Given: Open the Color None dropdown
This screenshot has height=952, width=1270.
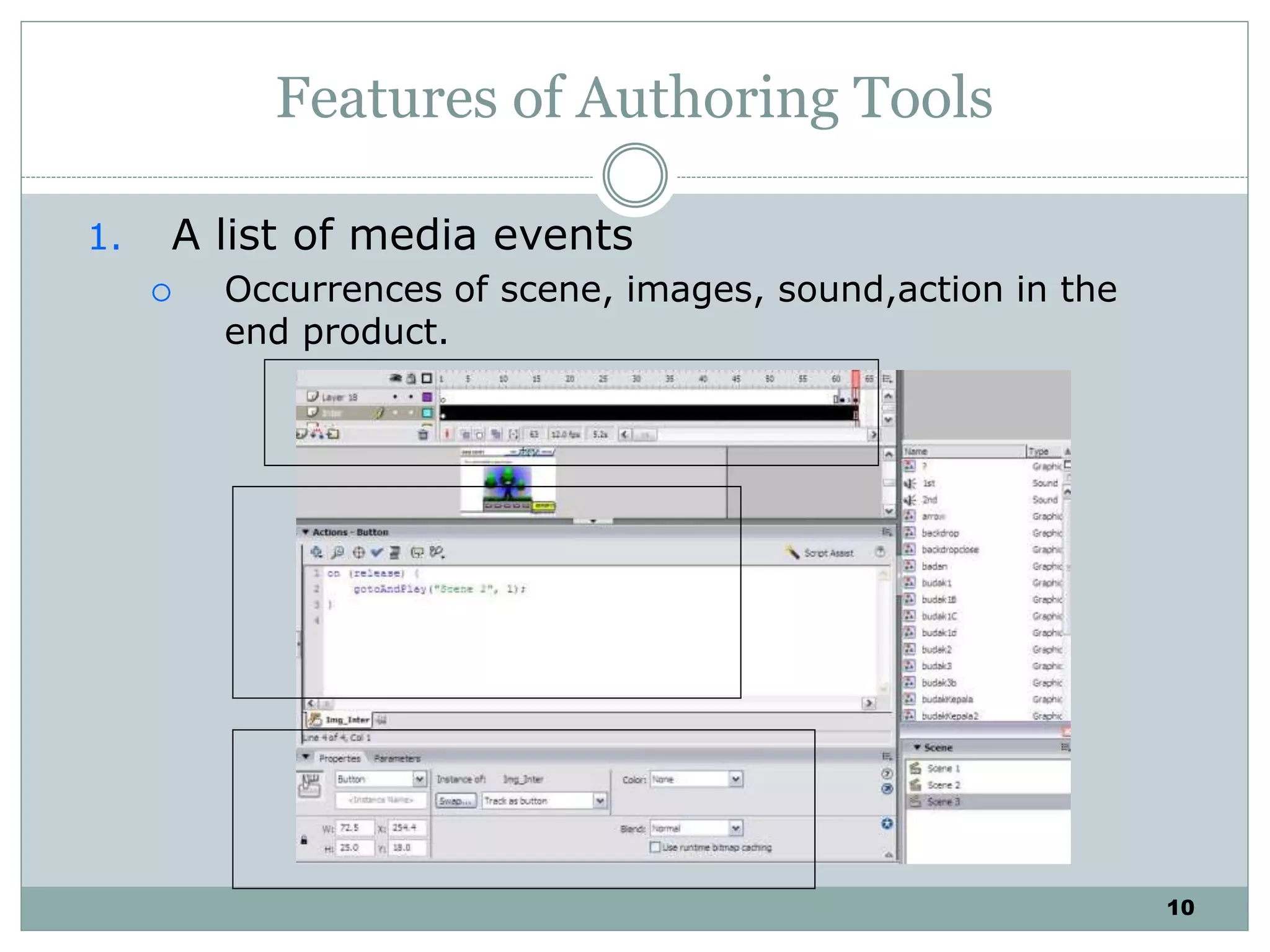Looking at the screenshot, I should pos(696,779).
